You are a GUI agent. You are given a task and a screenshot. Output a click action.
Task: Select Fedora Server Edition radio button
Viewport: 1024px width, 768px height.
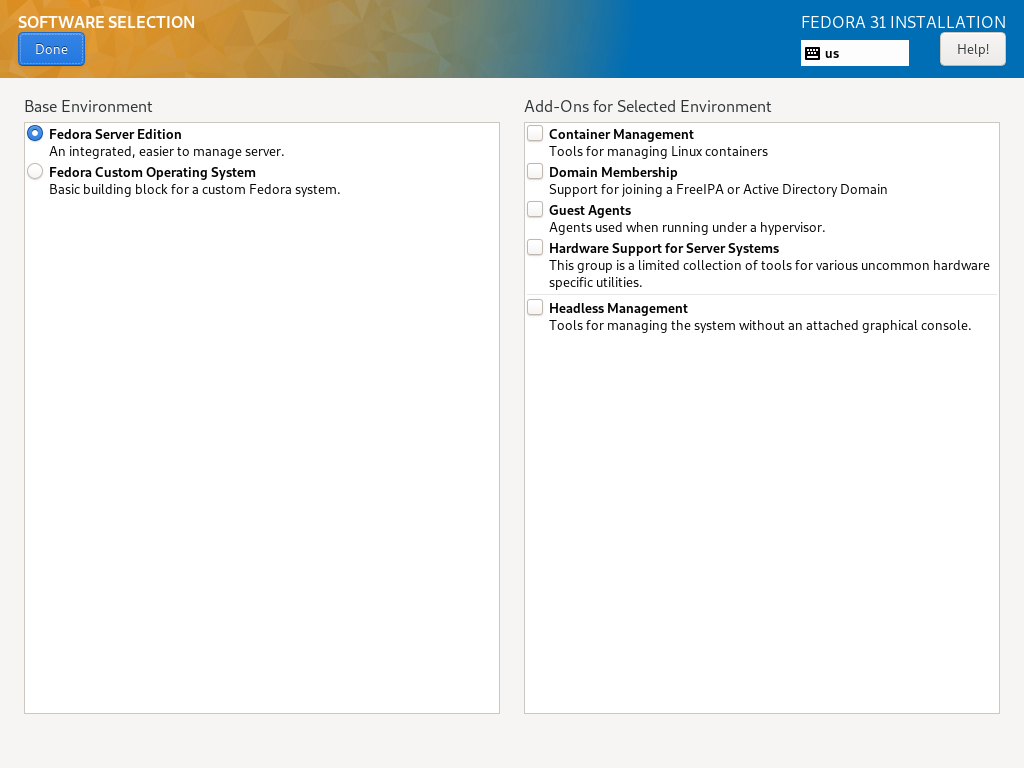pos(35,134)
